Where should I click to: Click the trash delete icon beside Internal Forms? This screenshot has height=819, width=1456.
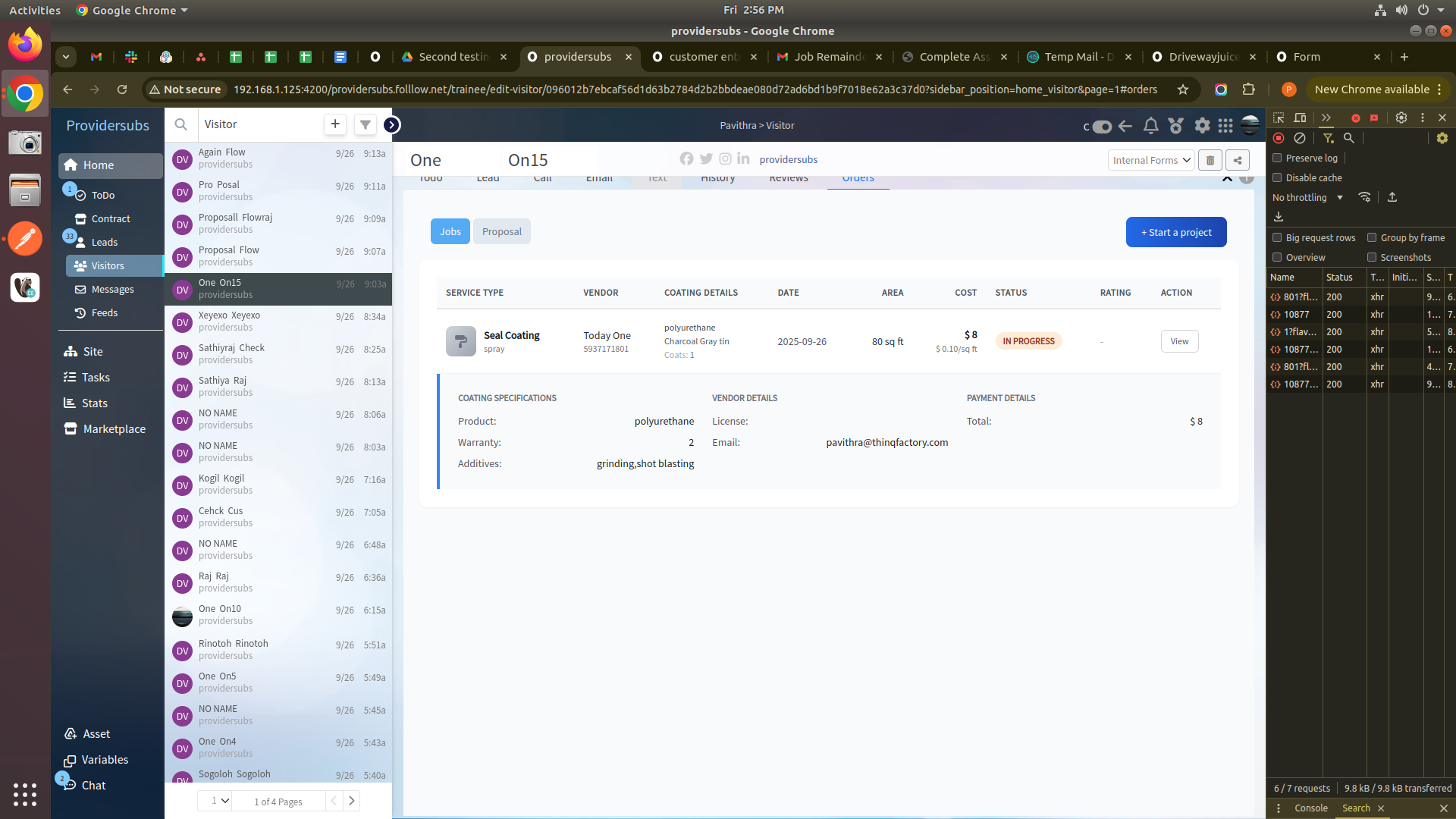point(1210,160)
